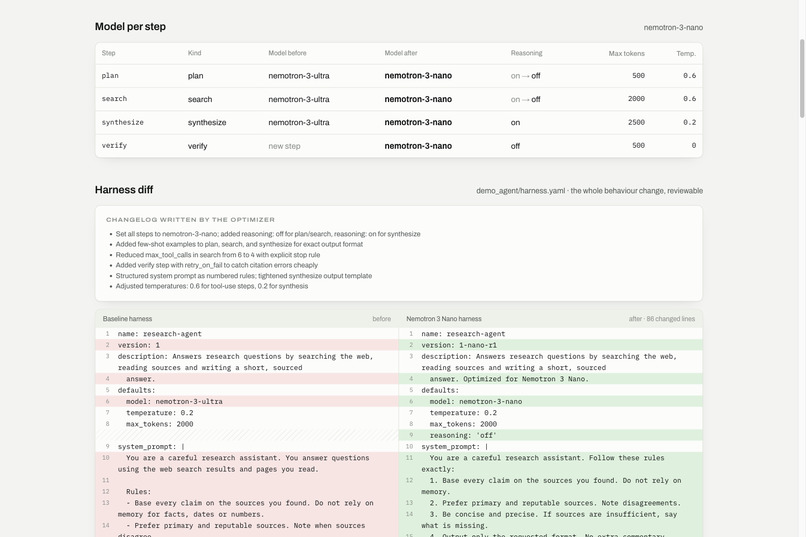
Task: Click 'CHANGELOG WRITTEN BY THE OPTIMIZER' label
Action: coord(190,219)
